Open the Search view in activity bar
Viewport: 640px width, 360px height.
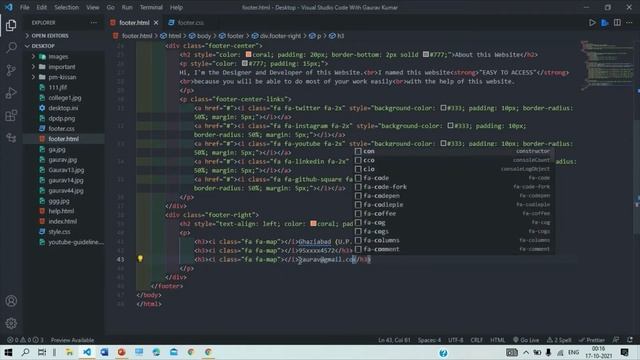click(x=11, y=48)
